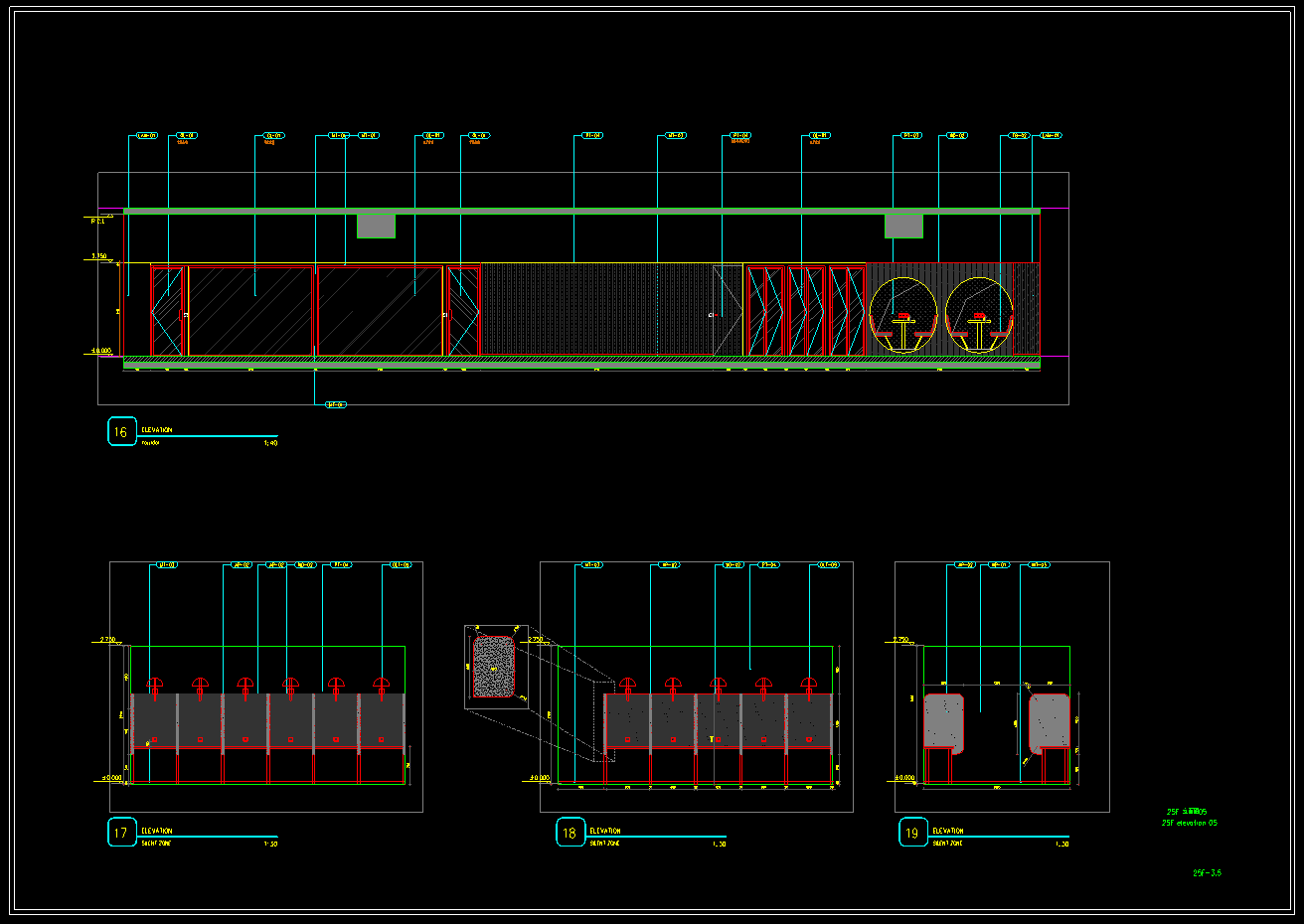
Task: Click the 2.750 level marker in drawing 19
Action: pos(901,640)
